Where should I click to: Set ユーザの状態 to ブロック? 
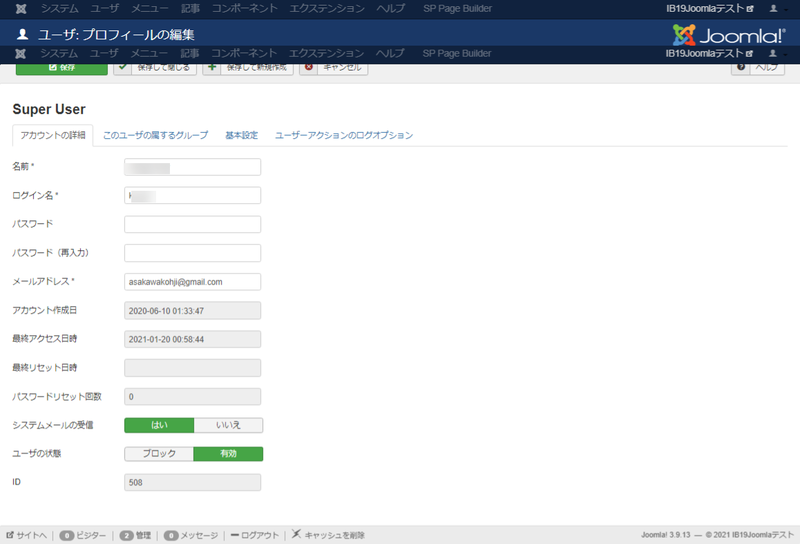pos(159,454)
